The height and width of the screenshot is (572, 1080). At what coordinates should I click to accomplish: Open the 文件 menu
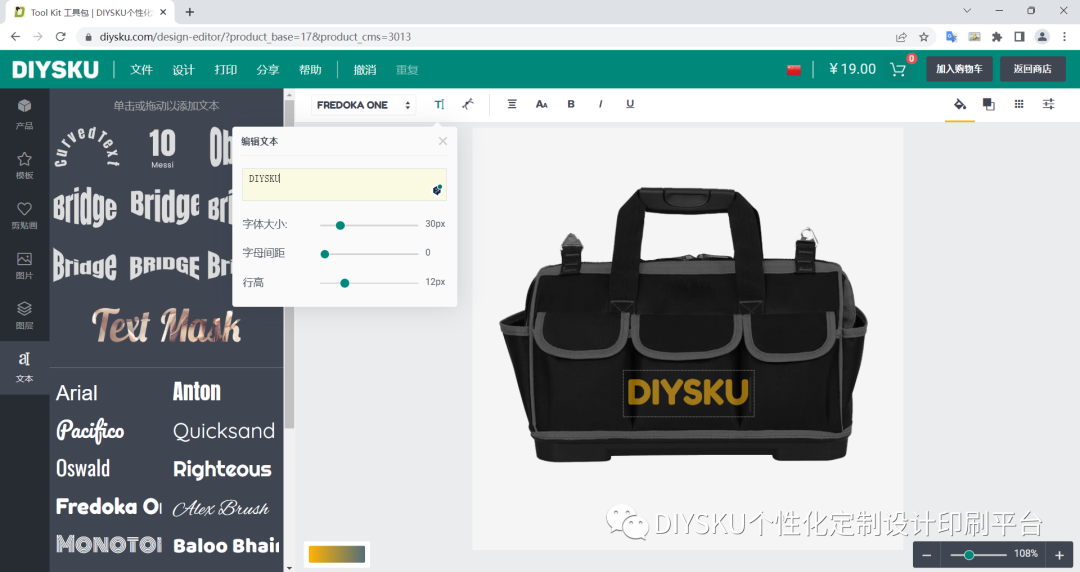pyautogui.click(x=141, y=70)
